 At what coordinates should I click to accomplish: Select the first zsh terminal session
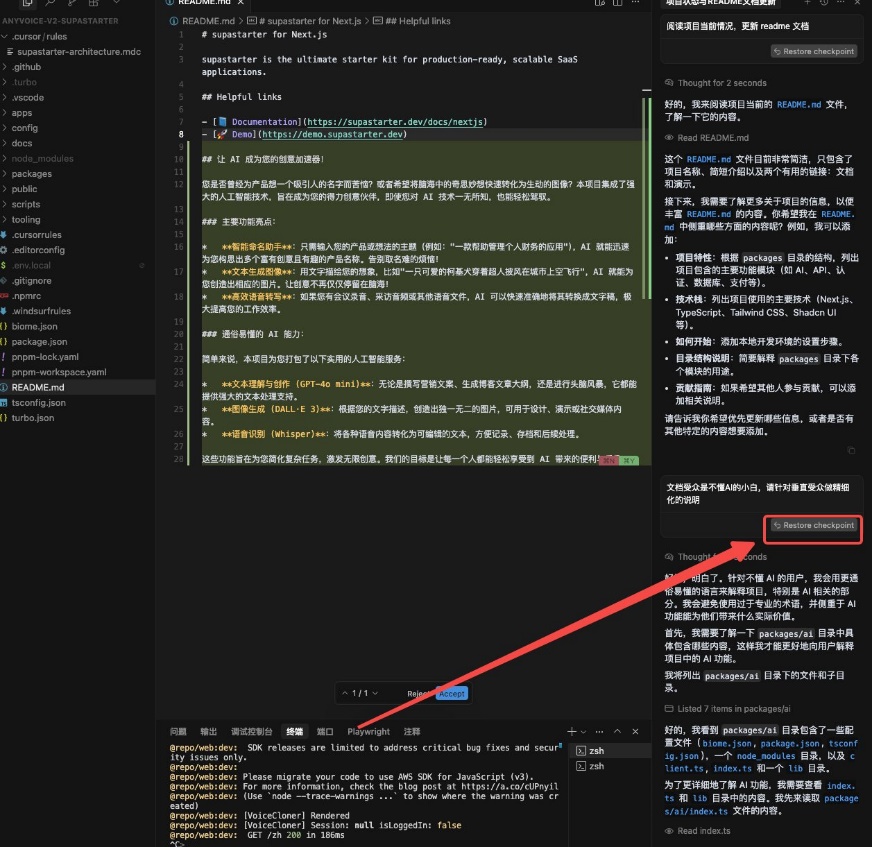click(596, 751)
